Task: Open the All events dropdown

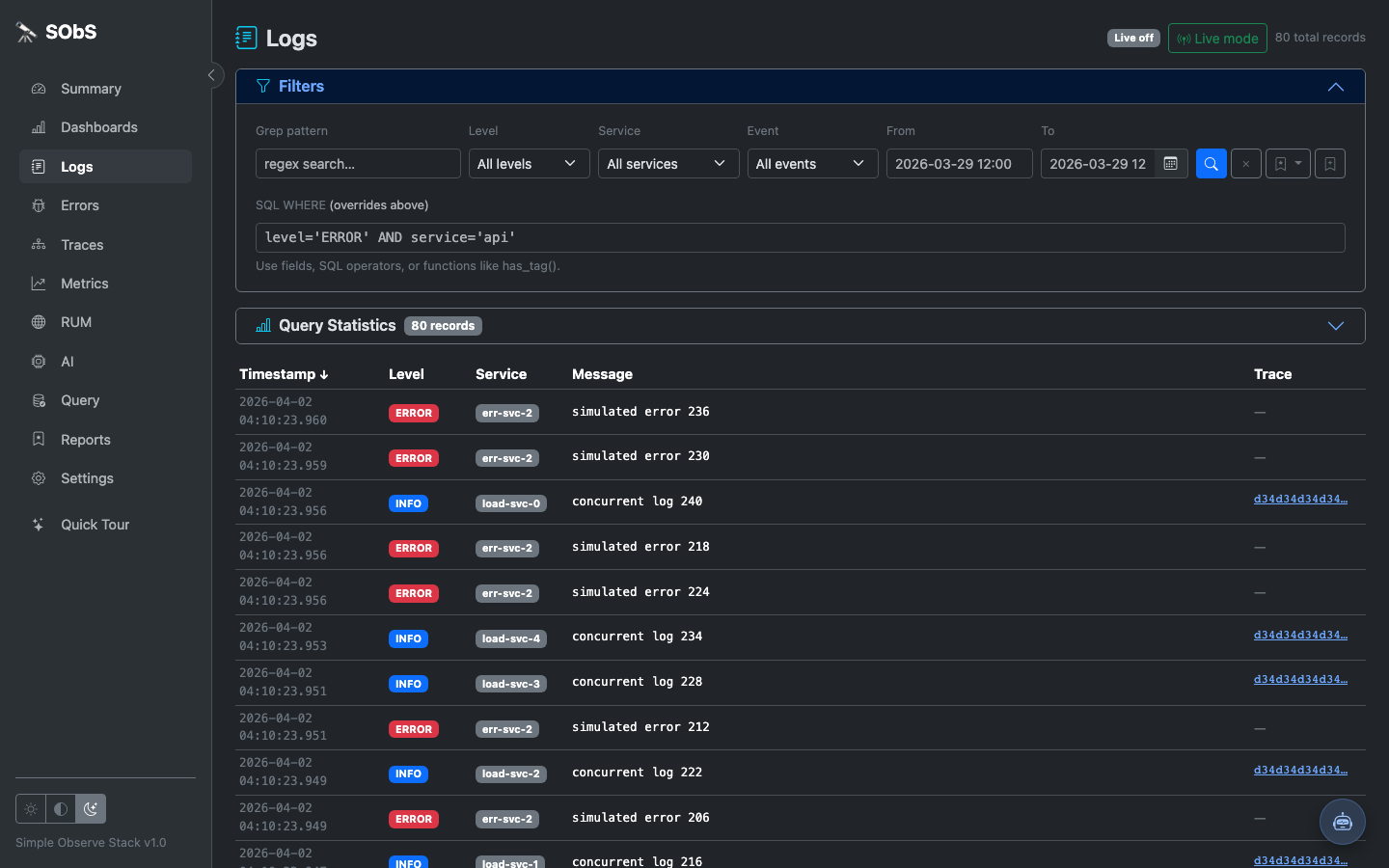Action: (812, 164)
